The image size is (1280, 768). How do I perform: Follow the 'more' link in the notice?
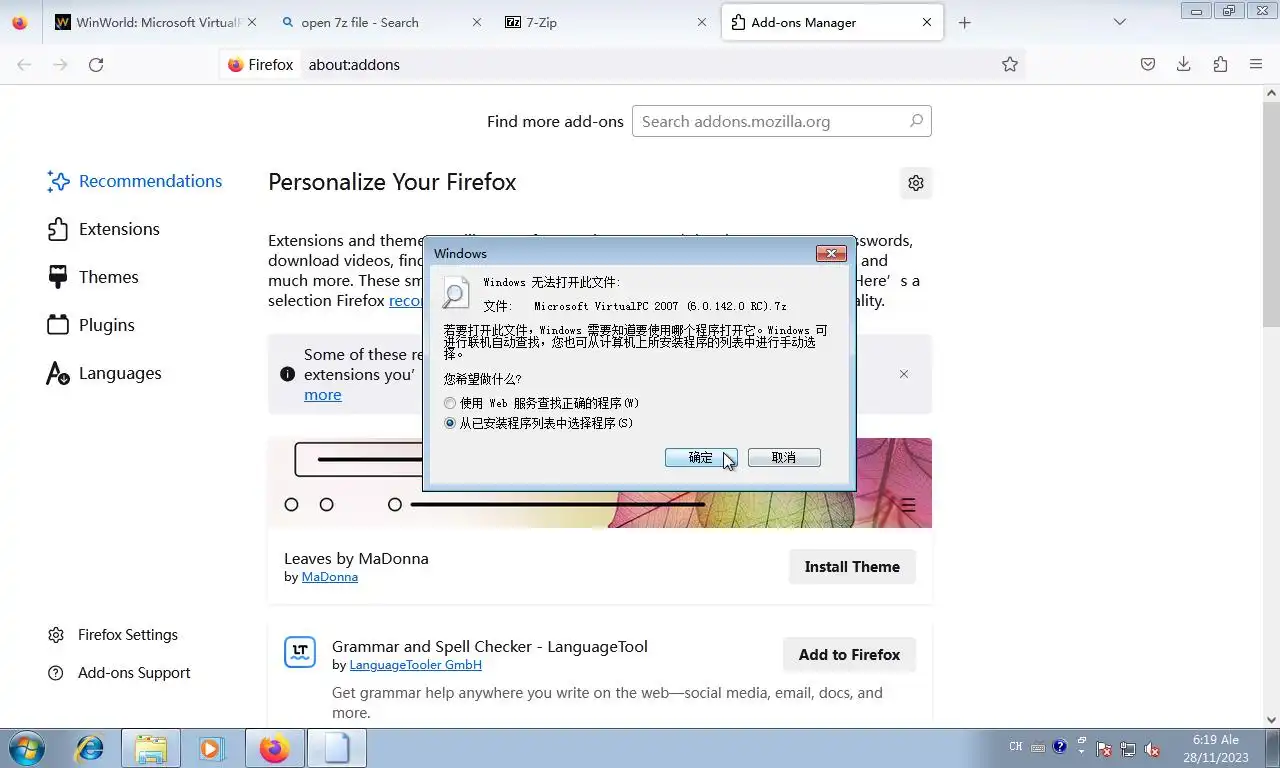[323, 395]
